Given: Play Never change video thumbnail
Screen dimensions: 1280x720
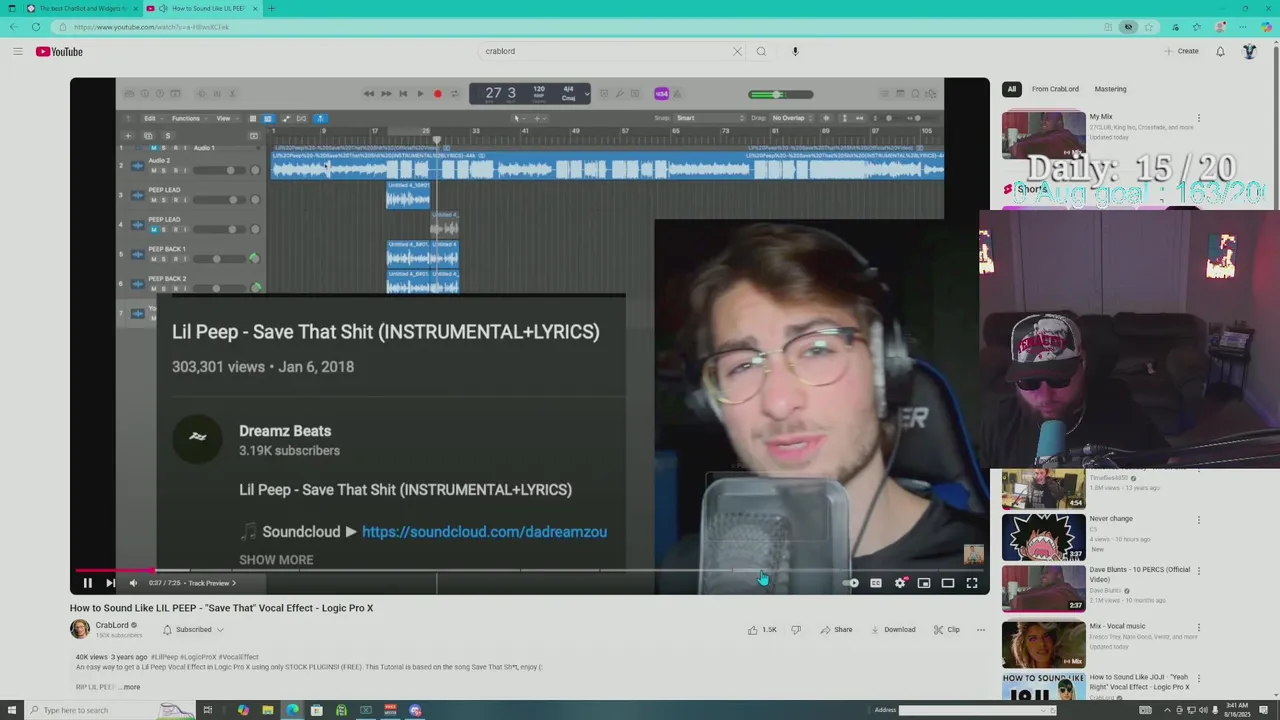Looking at the screenshot, I should [1043, 537].
